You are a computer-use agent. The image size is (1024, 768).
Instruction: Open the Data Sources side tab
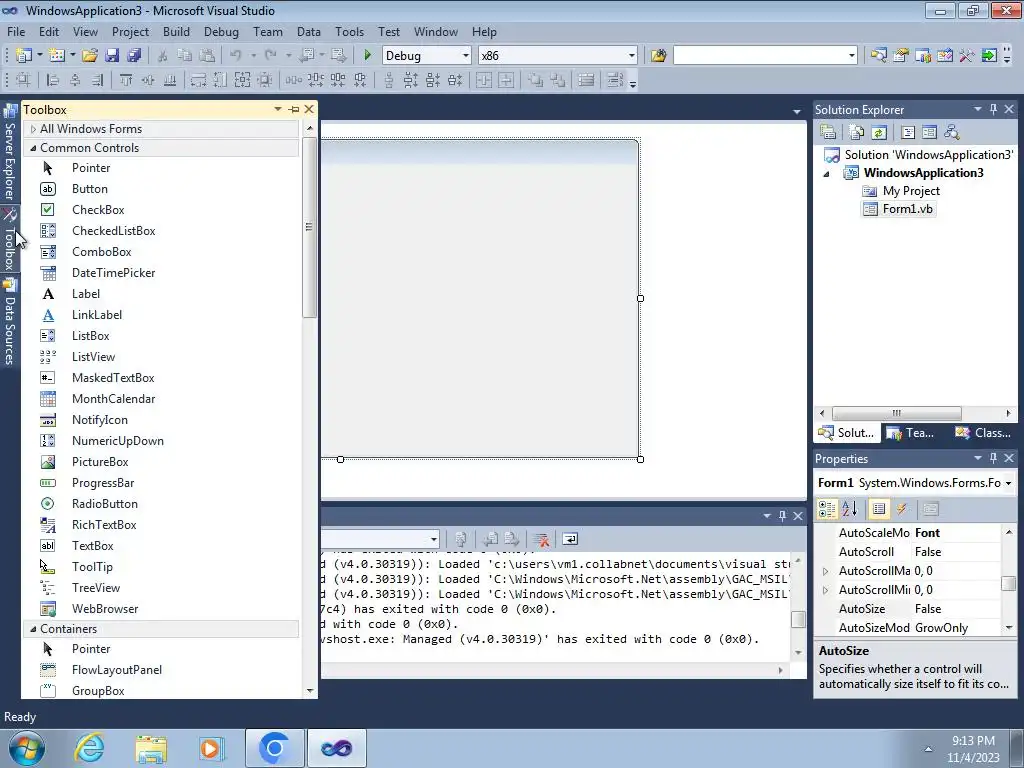pyautogui.click(x=9, y=323)
